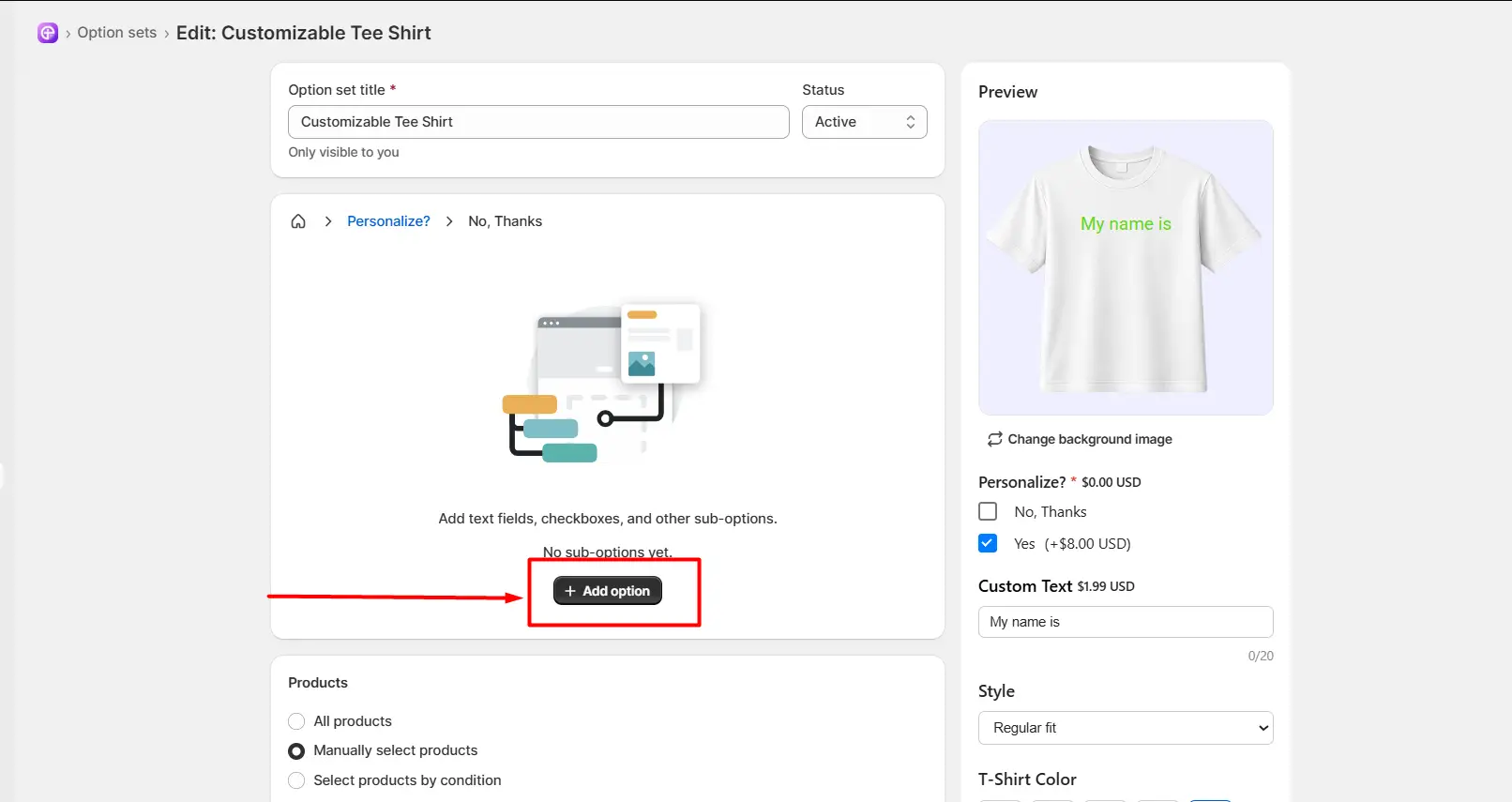1512x802 pixels.
Task: Go to home in option breadcrumb
Action: click(x=298, y=221)
